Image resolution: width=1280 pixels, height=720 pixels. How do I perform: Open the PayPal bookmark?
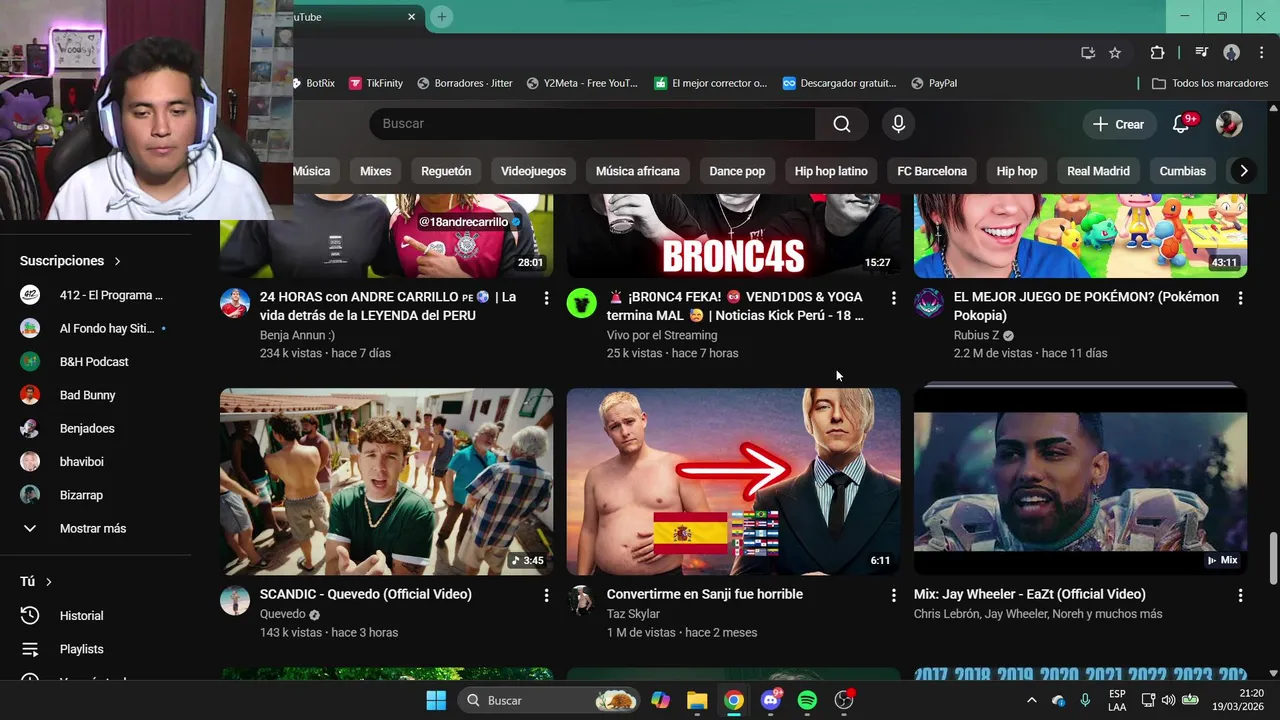click(x=934, y=83)
